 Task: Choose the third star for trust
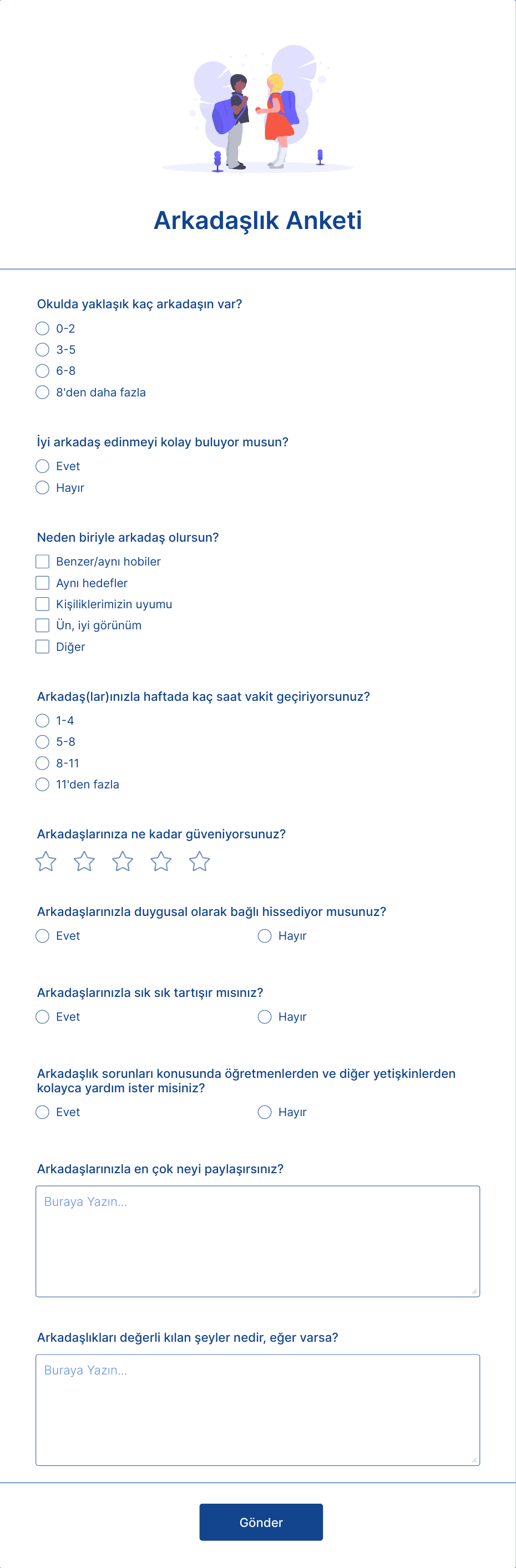point(123,861)
